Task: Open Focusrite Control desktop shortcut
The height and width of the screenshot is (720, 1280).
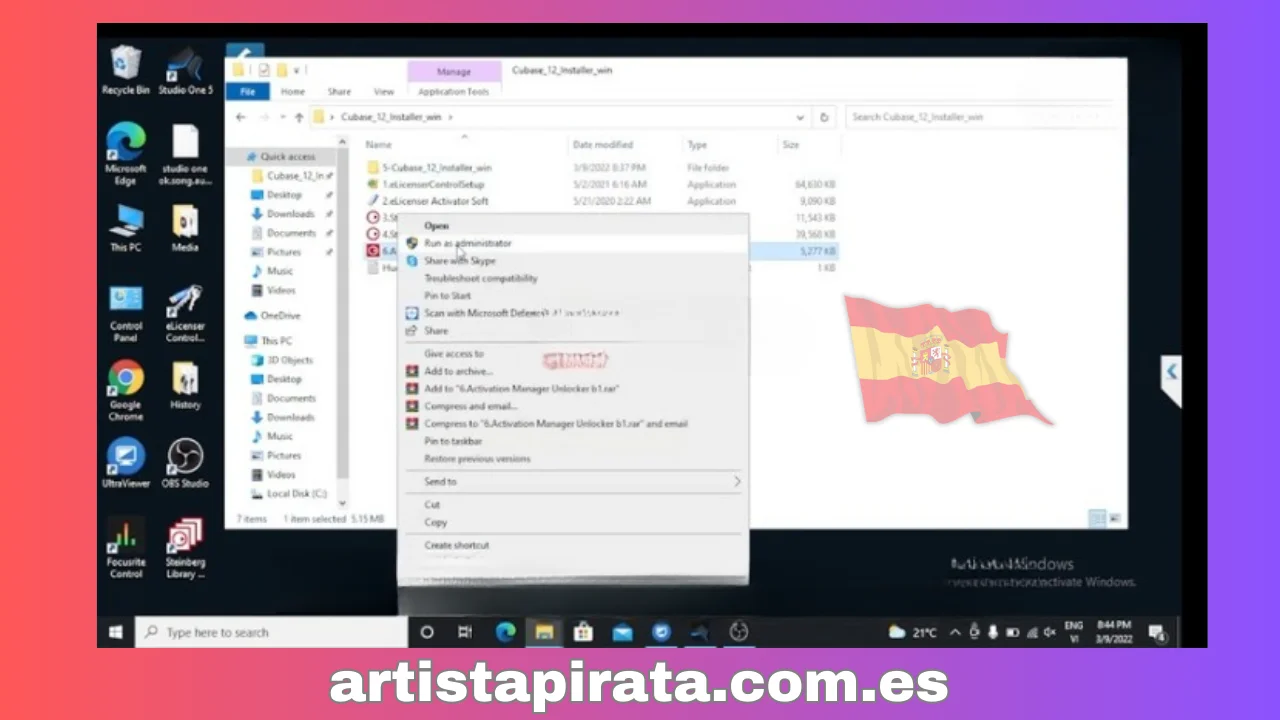Action: pos(126,549)
